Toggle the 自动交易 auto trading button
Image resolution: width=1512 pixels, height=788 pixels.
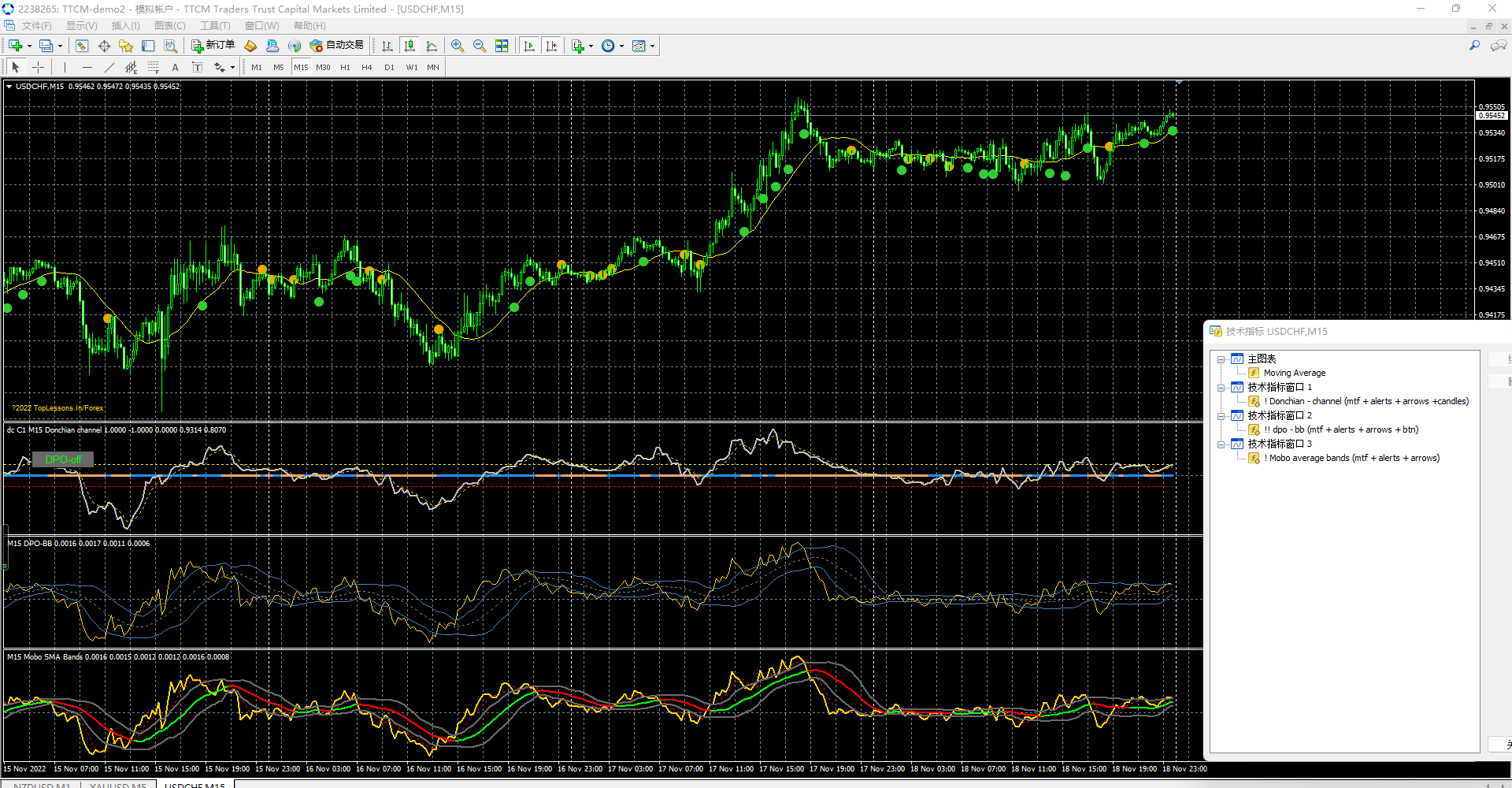337,46
